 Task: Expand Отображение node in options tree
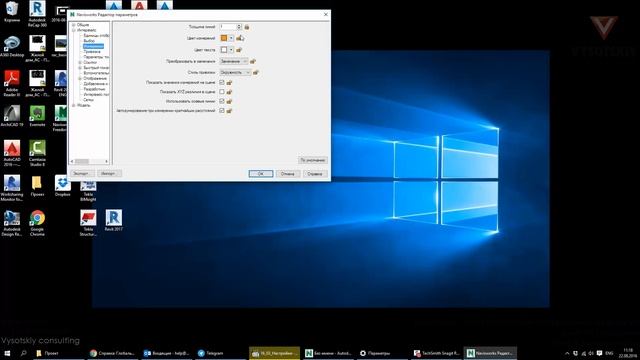pos(80,78)
